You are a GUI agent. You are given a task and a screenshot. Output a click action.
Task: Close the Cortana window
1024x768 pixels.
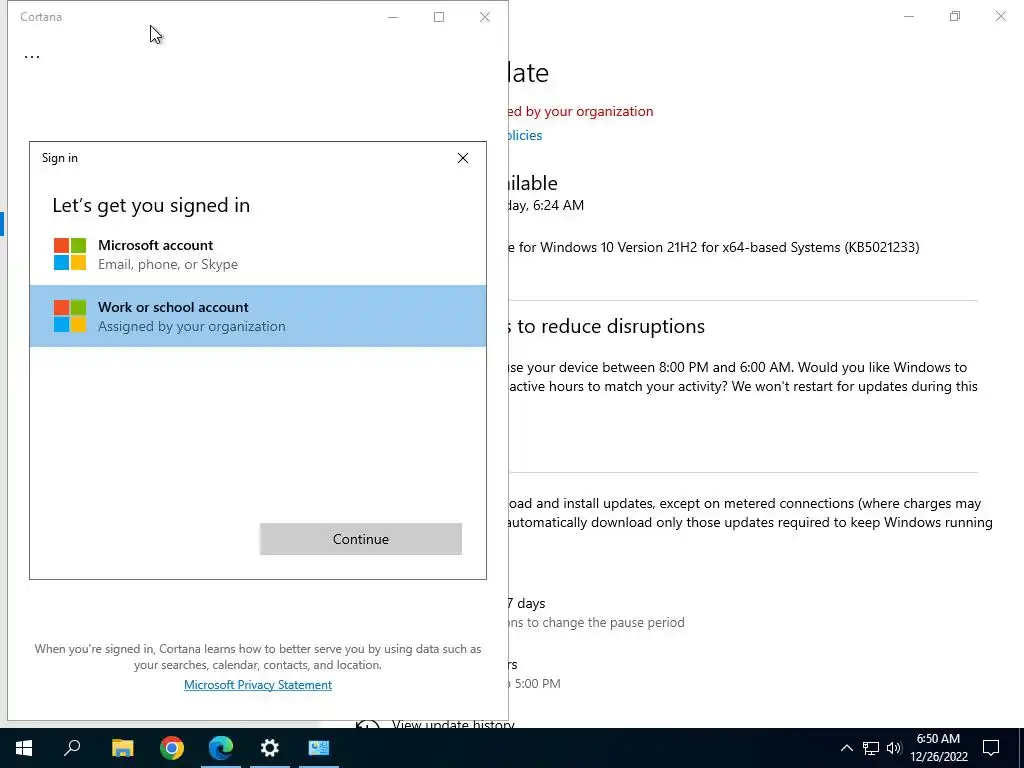(485, 17)
